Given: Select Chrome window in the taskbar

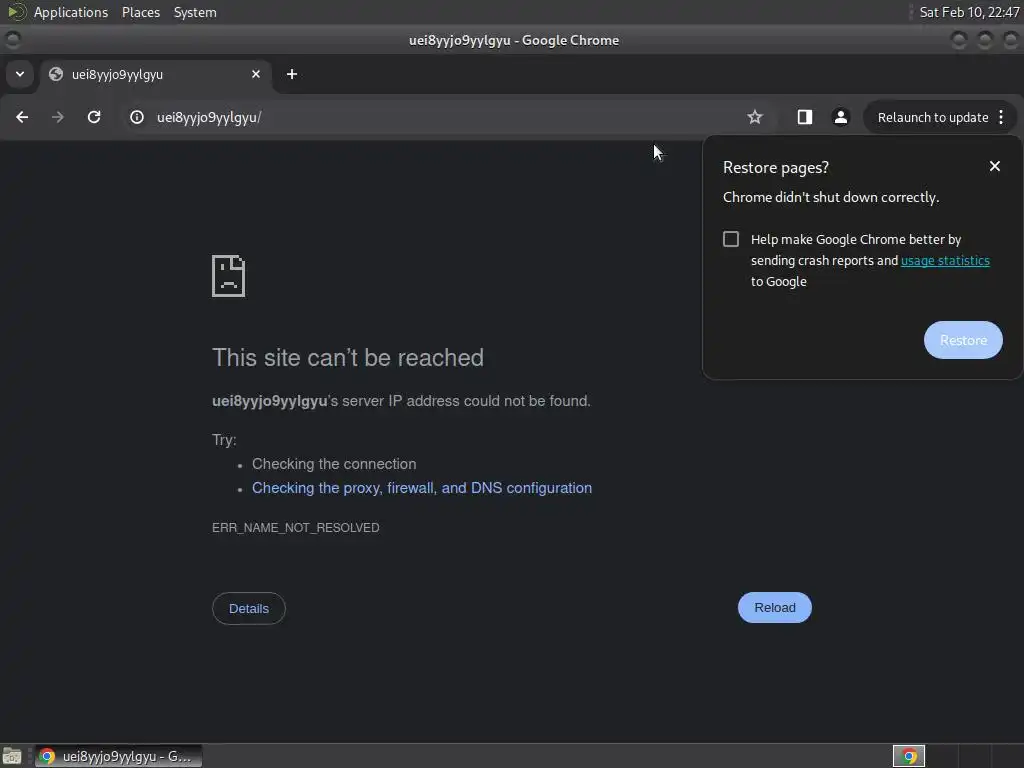Looking at the screenshot, I should click(118, 756).
